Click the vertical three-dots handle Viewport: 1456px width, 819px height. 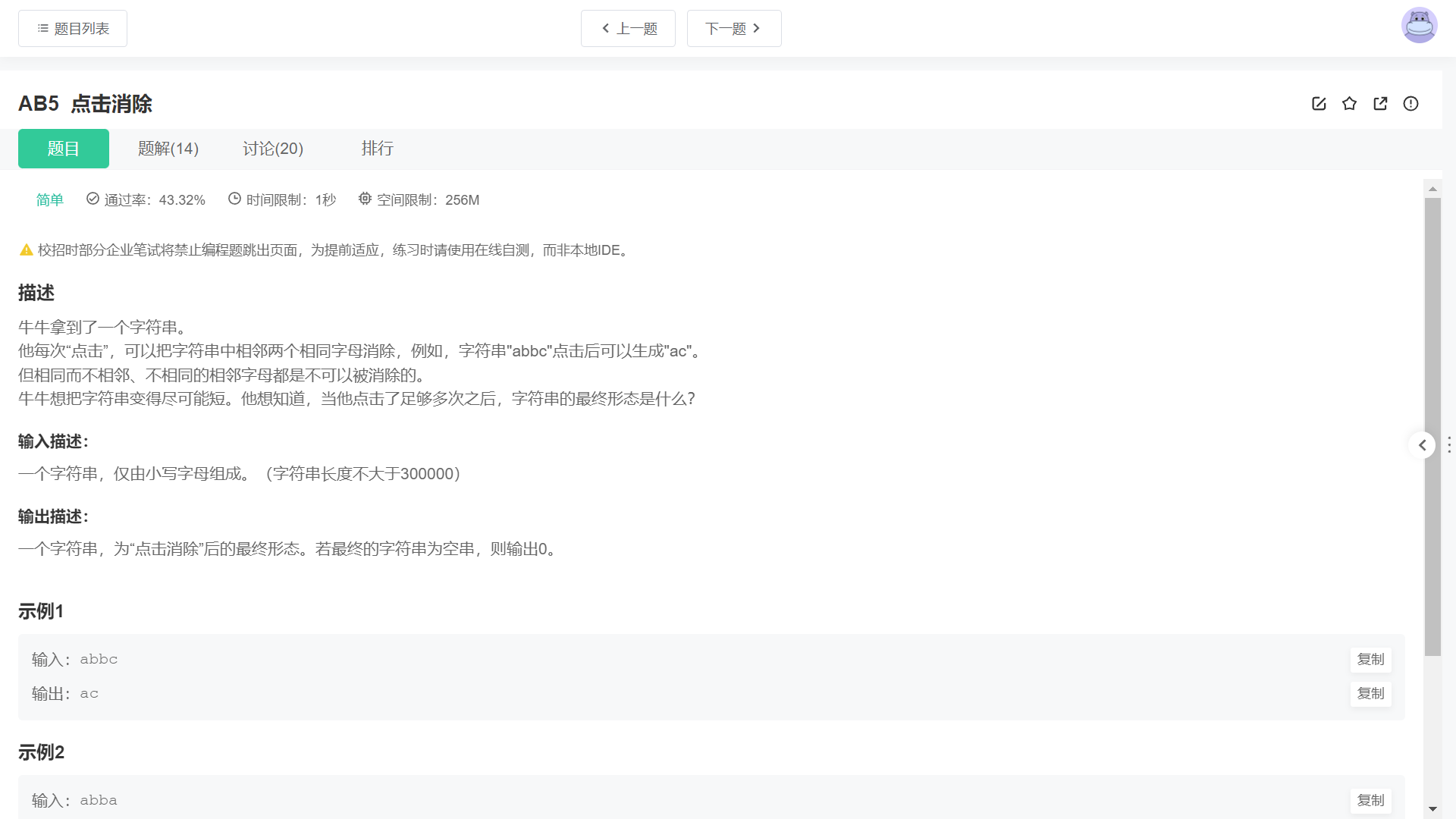[1449, 445]
